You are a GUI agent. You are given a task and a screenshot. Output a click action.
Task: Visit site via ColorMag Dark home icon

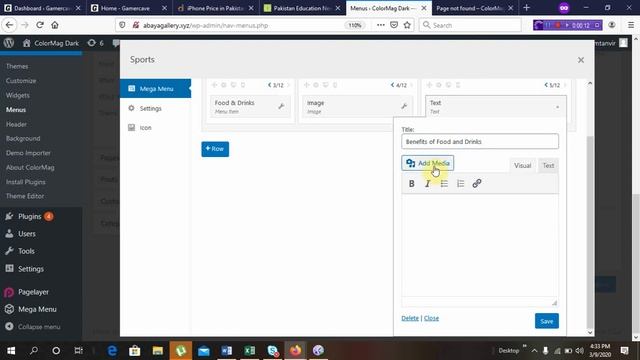click(51, 43)
